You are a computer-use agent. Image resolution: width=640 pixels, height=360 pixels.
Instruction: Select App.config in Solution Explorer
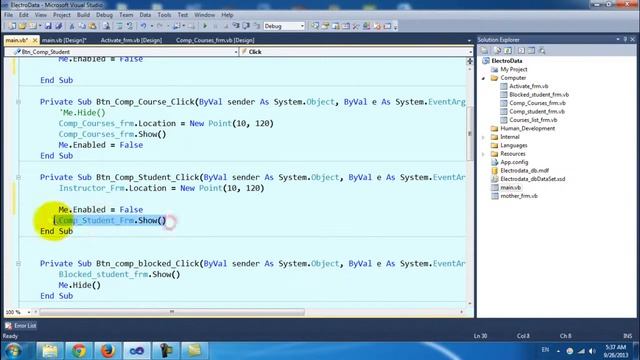[514, 162]
